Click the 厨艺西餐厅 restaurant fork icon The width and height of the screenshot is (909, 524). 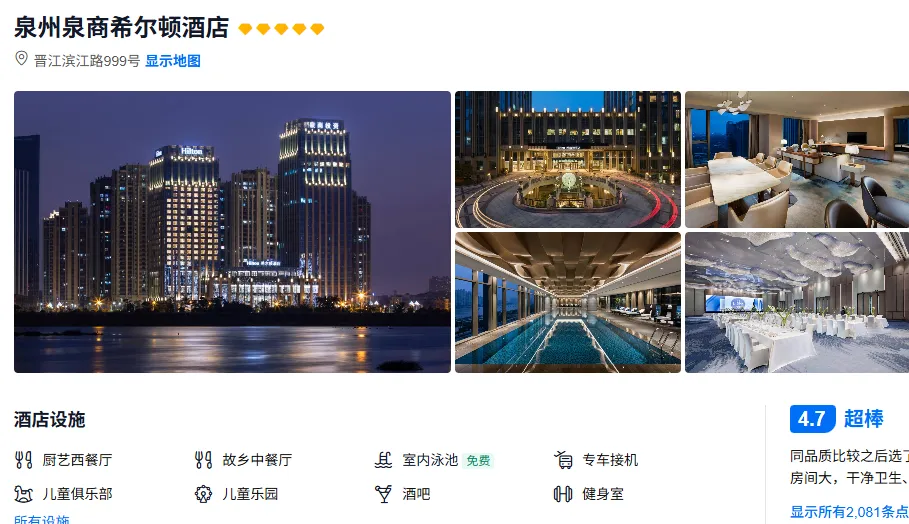24,460
